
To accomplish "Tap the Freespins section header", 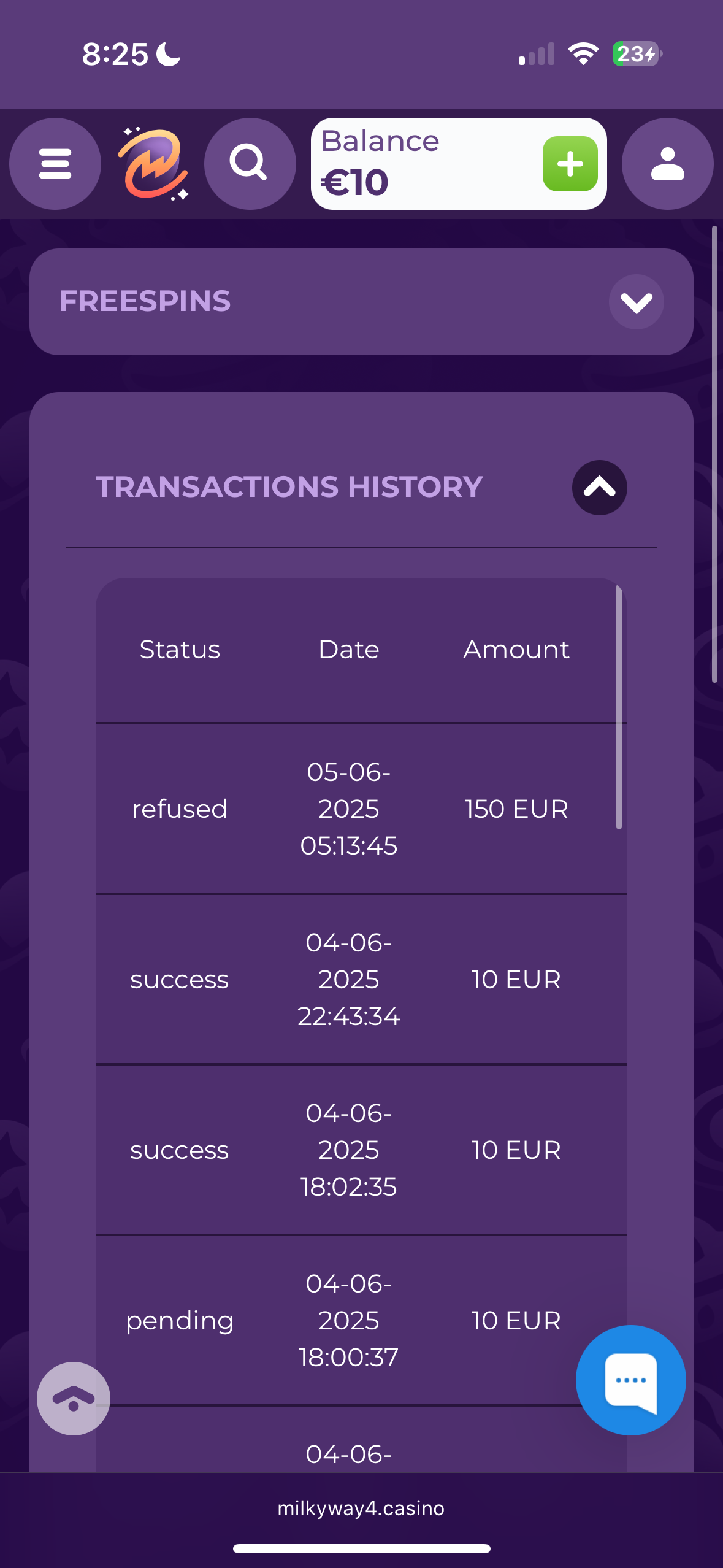I will coord(145,301).
